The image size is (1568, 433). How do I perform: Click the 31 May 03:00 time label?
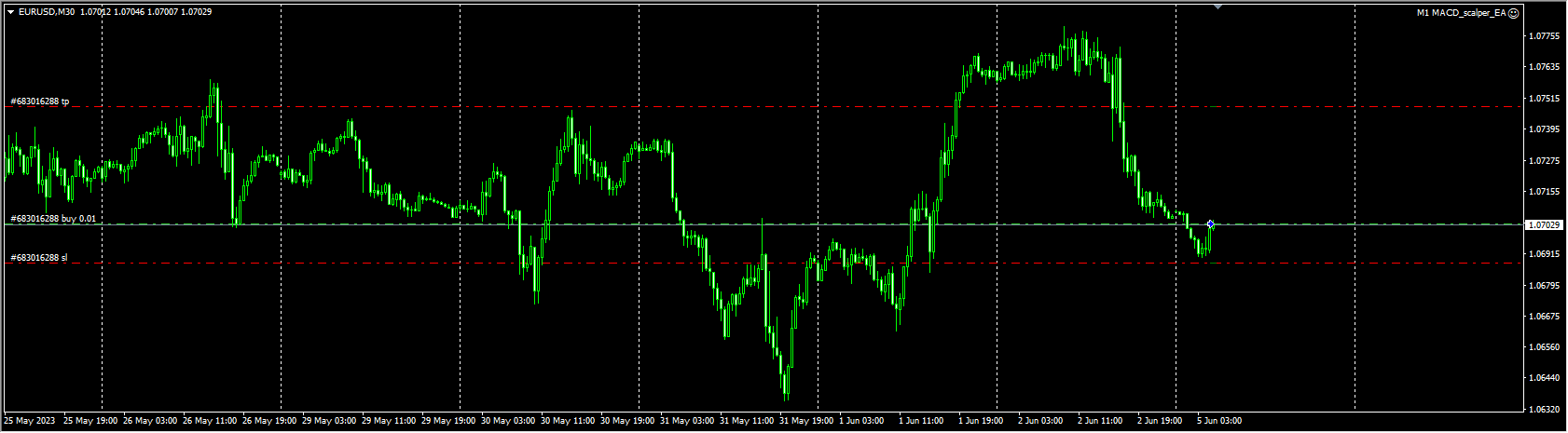(687, 421)
